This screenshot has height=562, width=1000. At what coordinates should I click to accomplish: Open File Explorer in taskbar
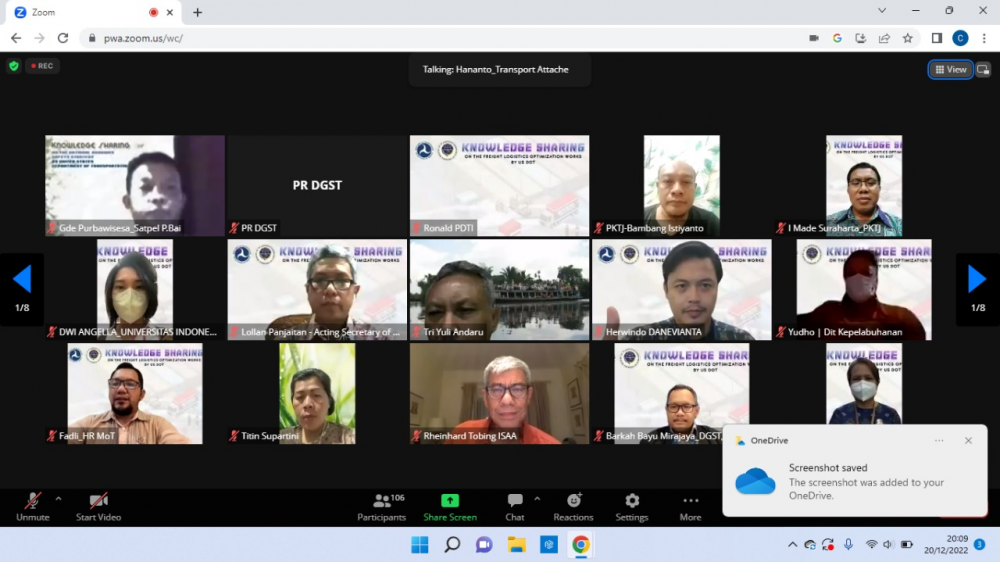pyautogui.click(x=517, y=545)
